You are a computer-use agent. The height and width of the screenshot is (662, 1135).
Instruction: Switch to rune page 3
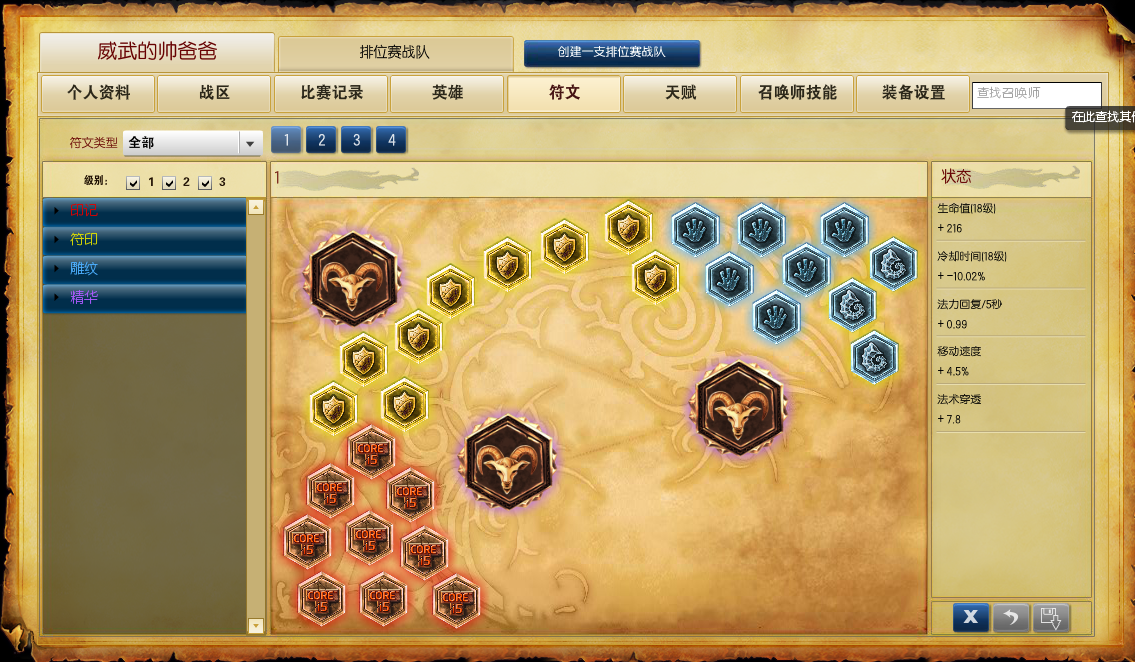click(x=356, y=140)
